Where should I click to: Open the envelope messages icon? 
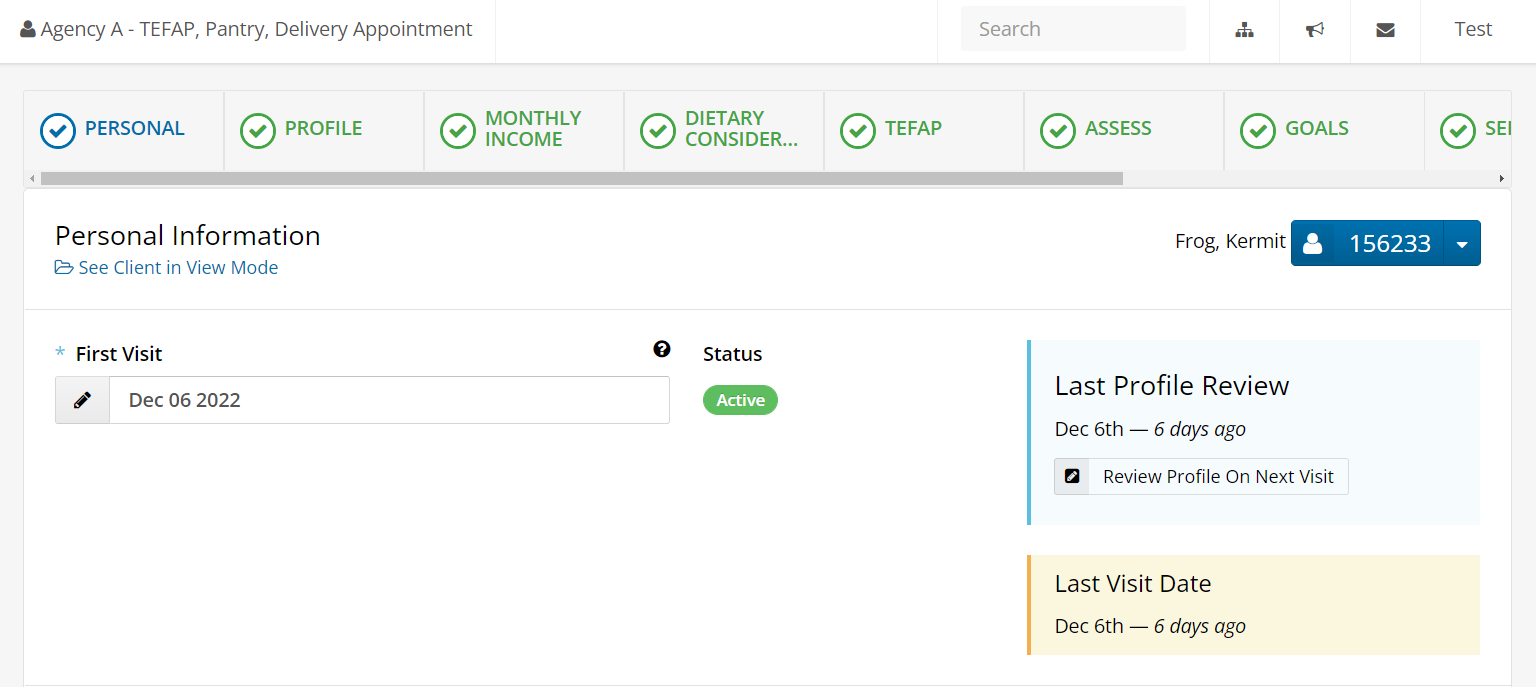tap(1385, 29)
